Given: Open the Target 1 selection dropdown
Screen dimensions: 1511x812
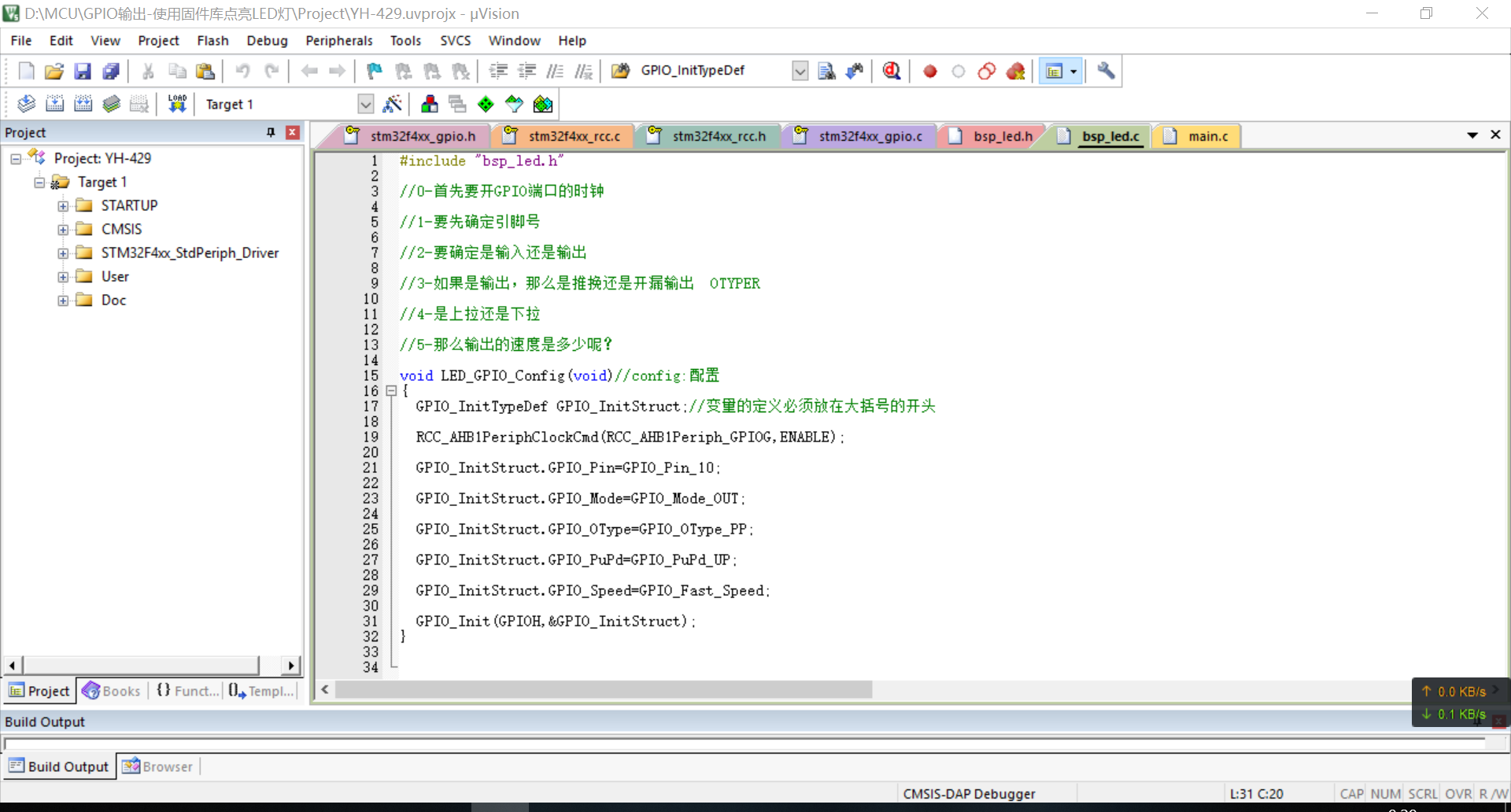Looking at the screenshot, I should [x=365, y=104].
